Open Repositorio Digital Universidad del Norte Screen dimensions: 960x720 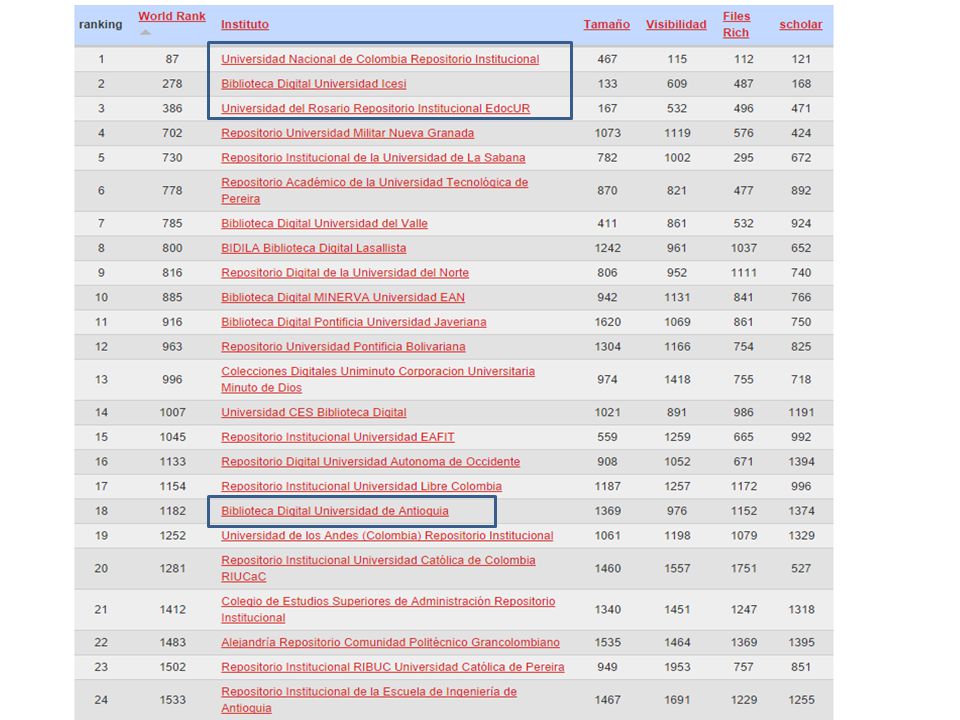(x=345, y=272)
